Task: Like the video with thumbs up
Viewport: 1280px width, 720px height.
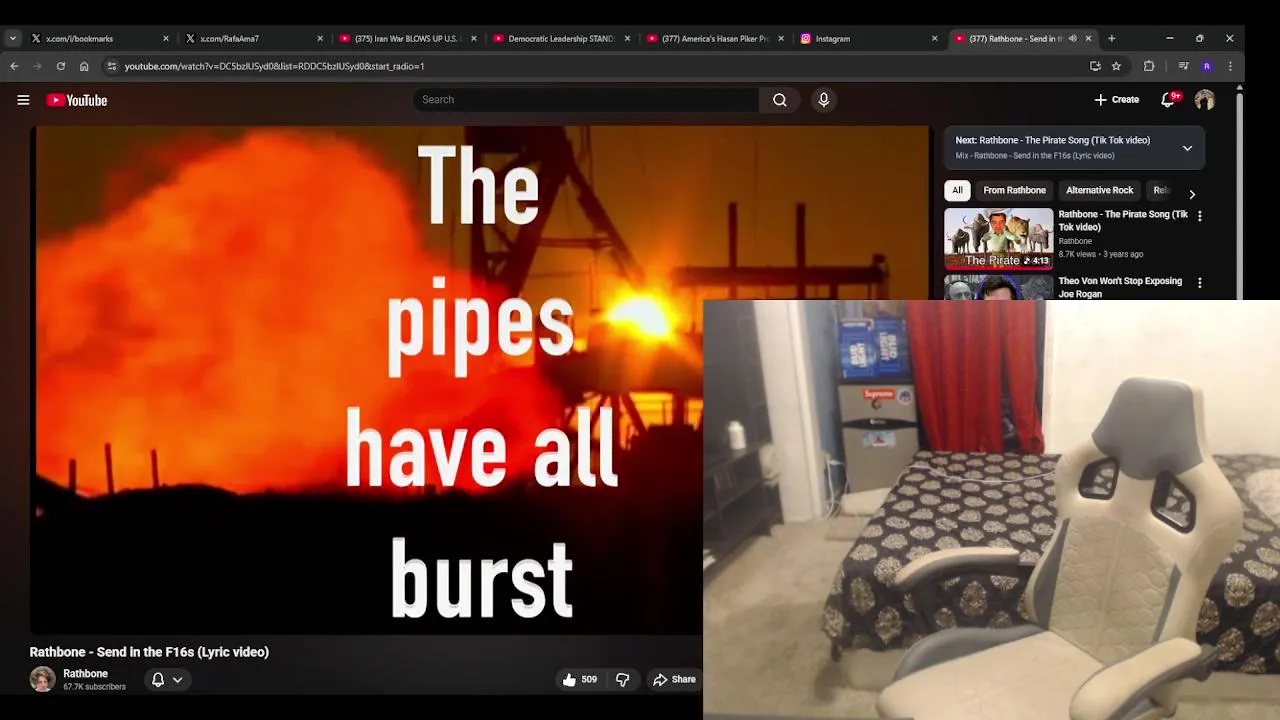Action: [579, 679]
